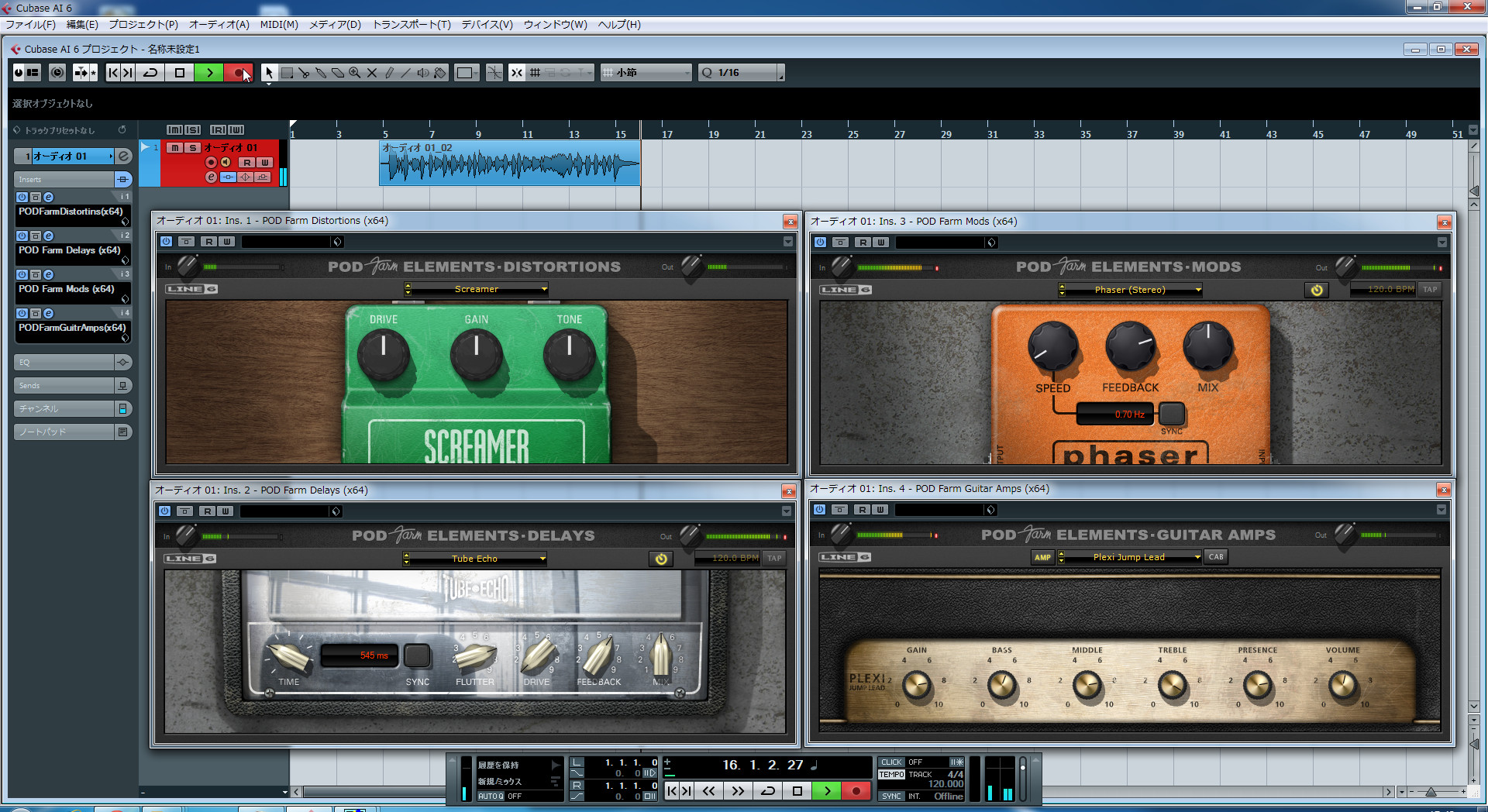The height and width of the screenshot is (812, 1488).
Task: Solo the オーディオ 01 track
Action: [192, 147]
